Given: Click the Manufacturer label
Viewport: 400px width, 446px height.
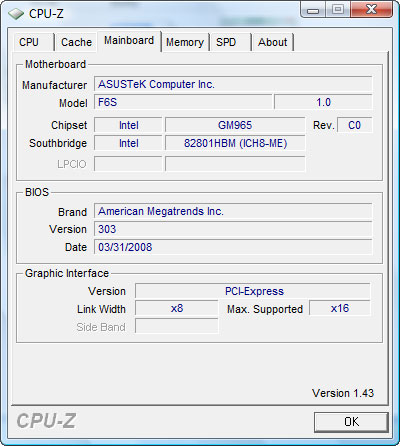Looking at the screenshot, I should pos(54,85).
